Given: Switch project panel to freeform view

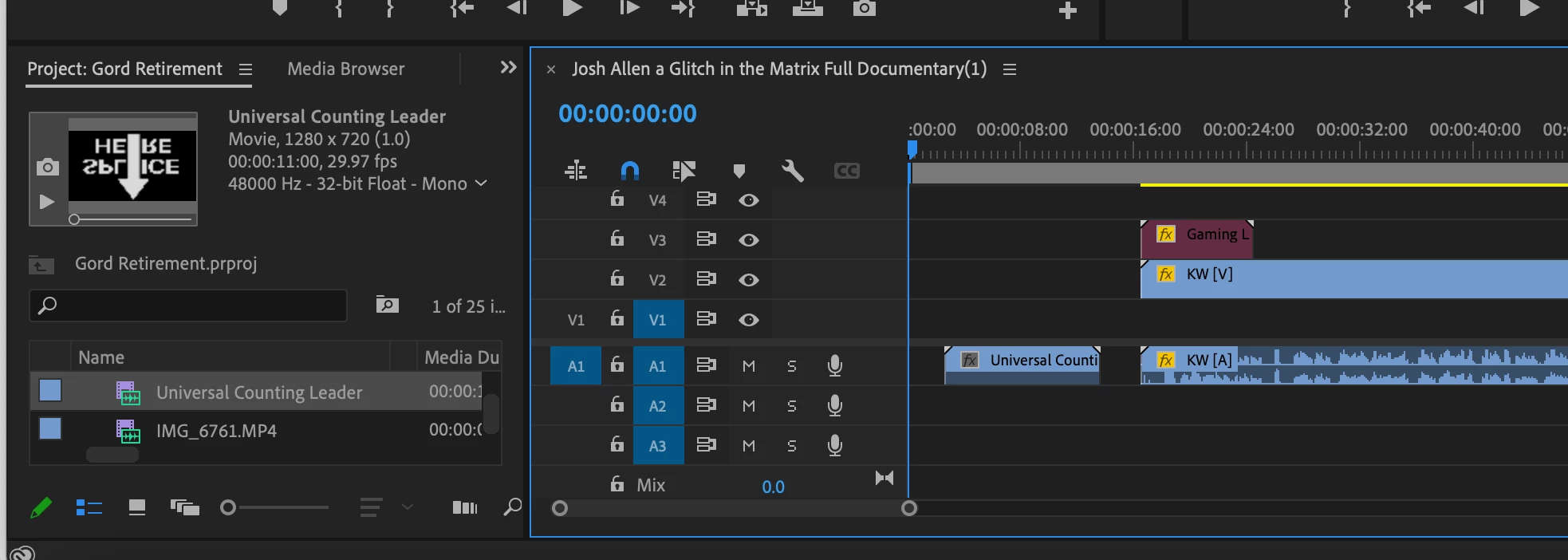Looking at the screenshot, I should tap(184, 507).
